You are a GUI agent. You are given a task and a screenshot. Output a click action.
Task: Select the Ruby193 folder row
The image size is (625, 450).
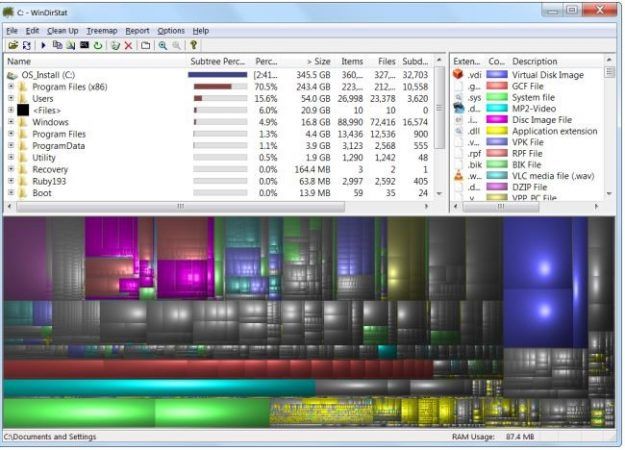[x=218, y=181]
